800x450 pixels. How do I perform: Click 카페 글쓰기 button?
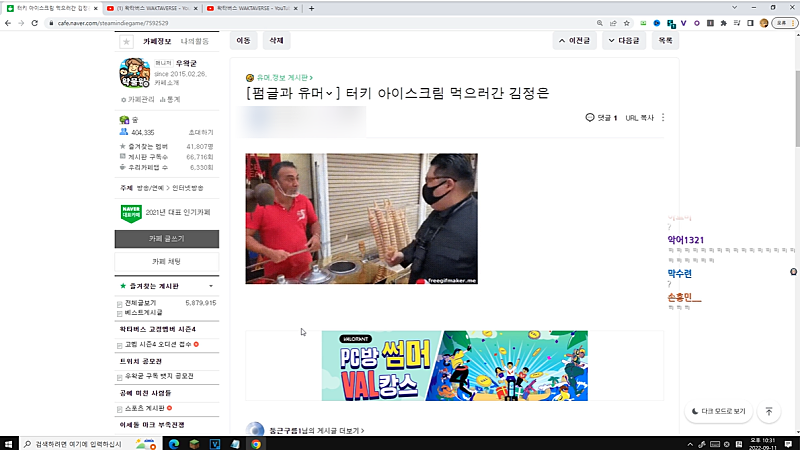pos(167,239)
